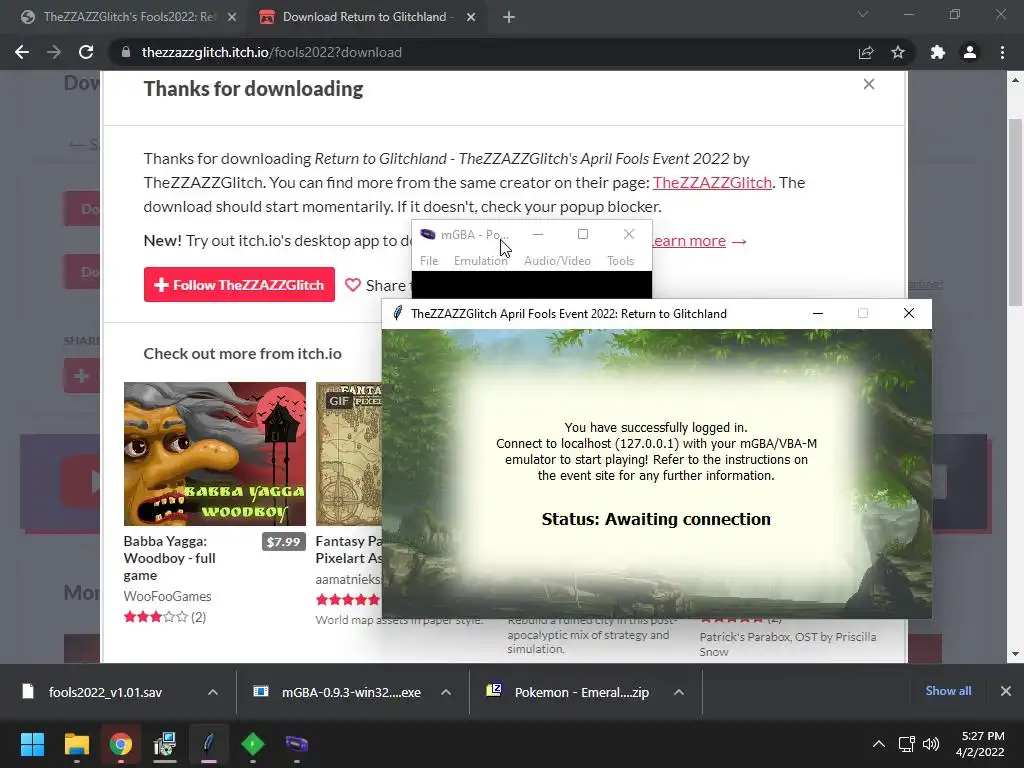Expand mGBA-0.9.3-win32 exe download options

[x=446, y=692]
